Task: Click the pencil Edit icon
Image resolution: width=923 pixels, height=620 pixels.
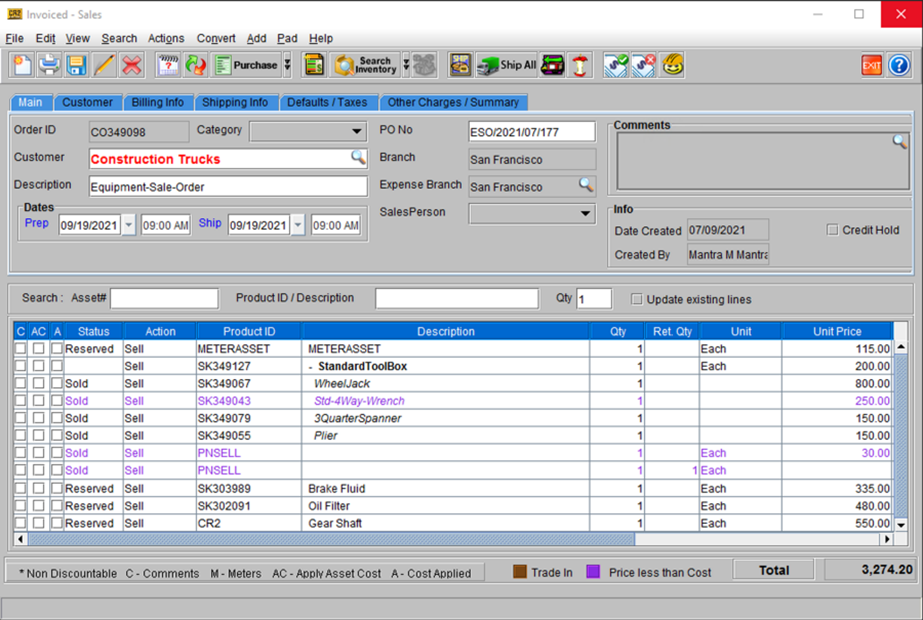Action: [x=104, y=65]
